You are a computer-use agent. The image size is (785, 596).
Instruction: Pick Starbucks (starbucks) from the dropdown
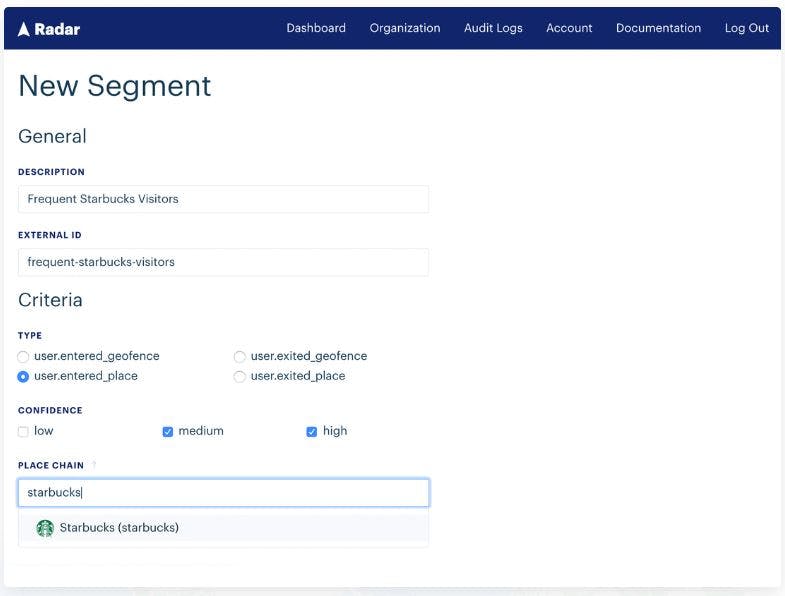(223, 528)
